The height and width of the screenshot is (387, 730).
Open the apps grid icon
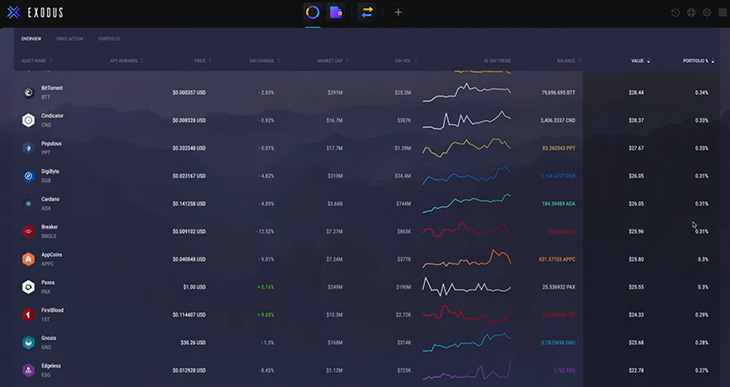(723, 13)
